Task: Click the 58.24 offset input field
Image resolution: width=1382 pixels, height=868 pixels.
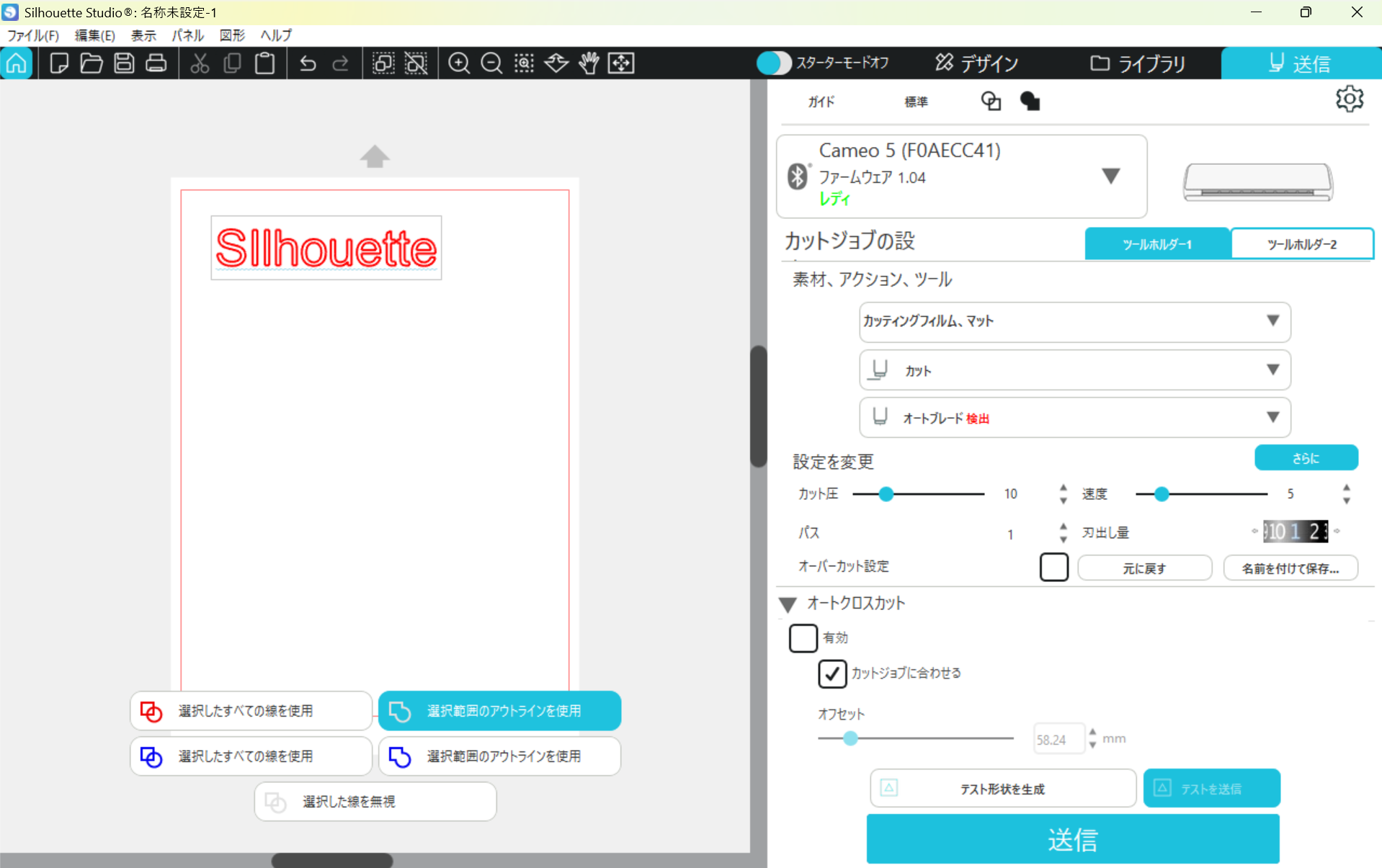Action: [x=1058, y=739]
